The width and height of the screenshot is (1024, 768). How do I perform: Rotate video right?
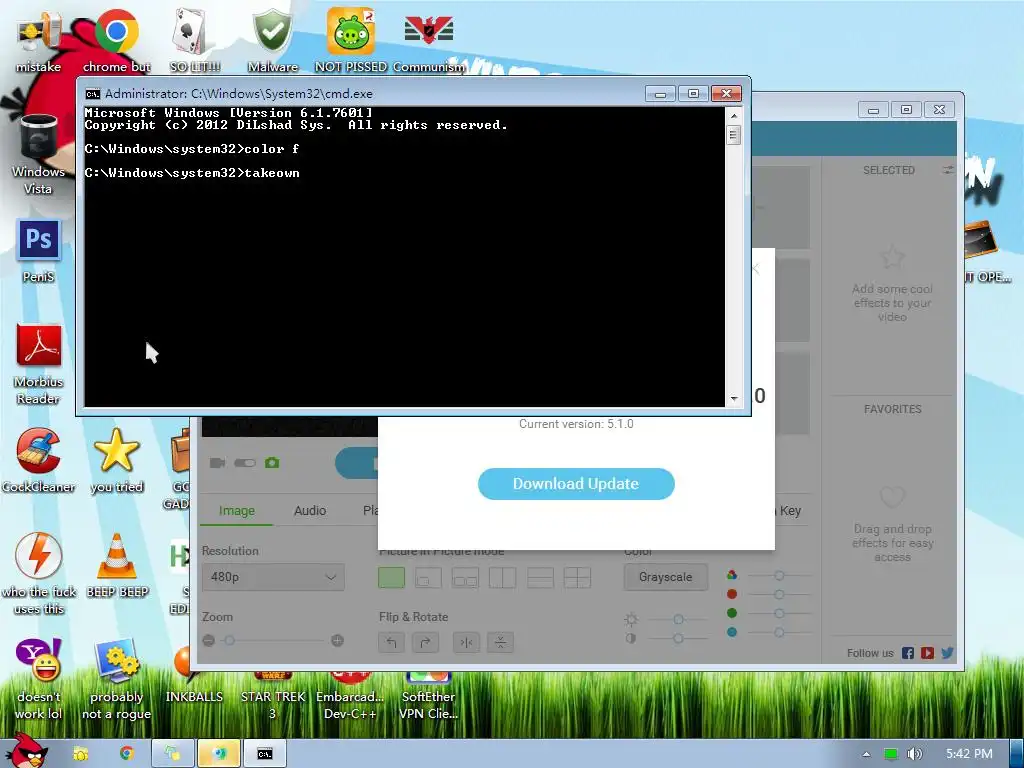coord(425,642)
